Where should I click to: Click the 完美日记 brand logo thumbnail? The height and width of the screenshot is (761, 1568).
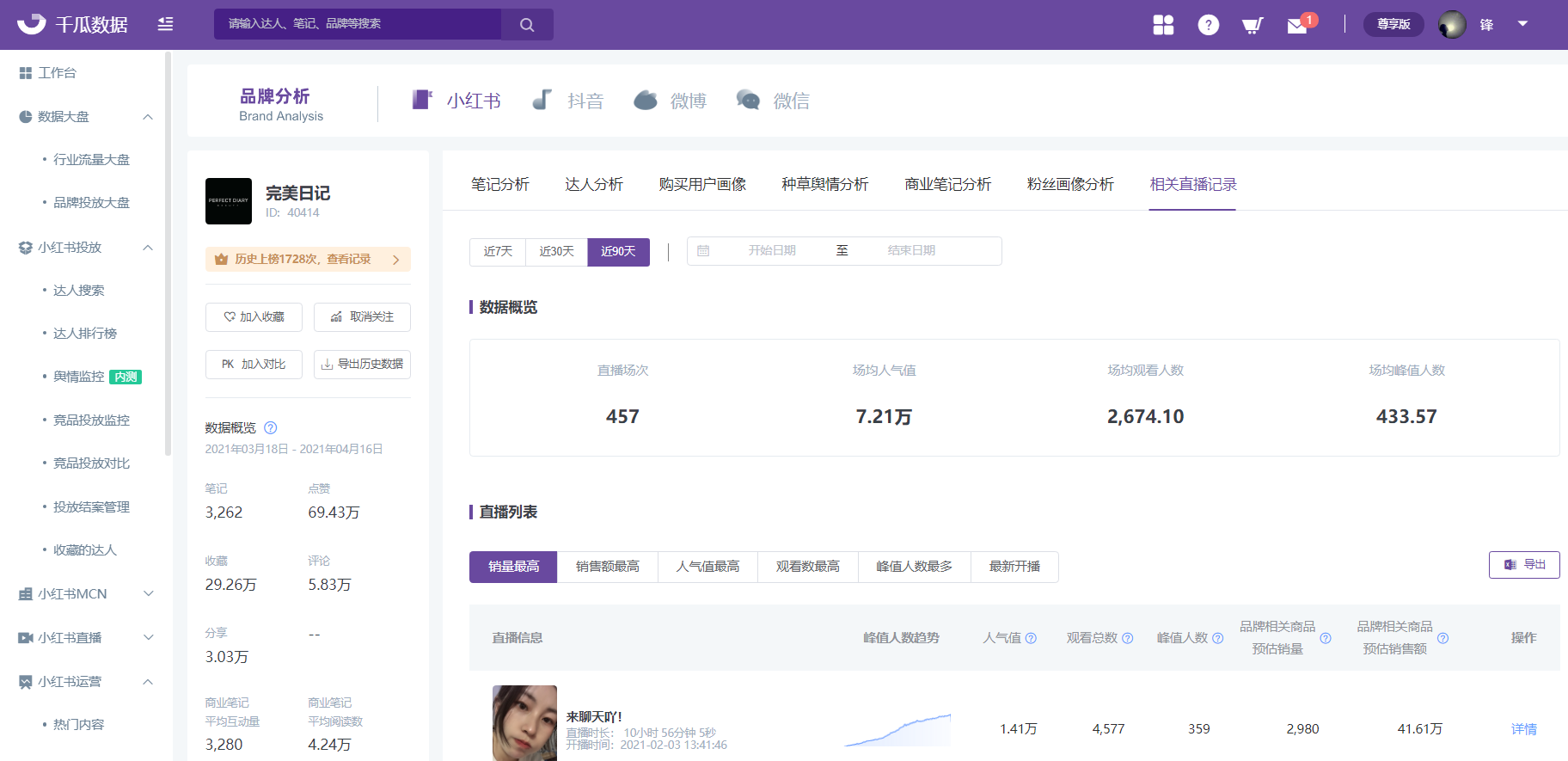229,201
